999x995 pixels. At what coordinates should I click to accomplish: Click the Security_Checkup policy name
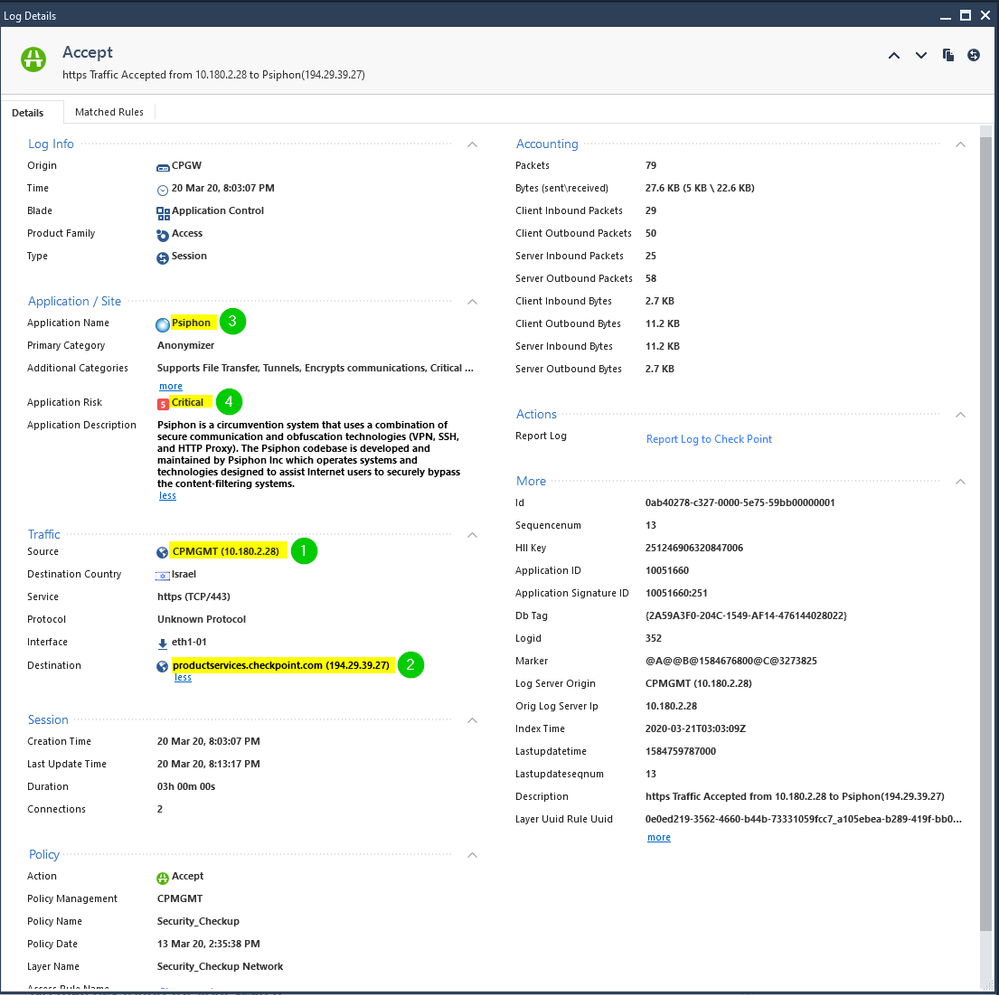[x=198, y=921]
